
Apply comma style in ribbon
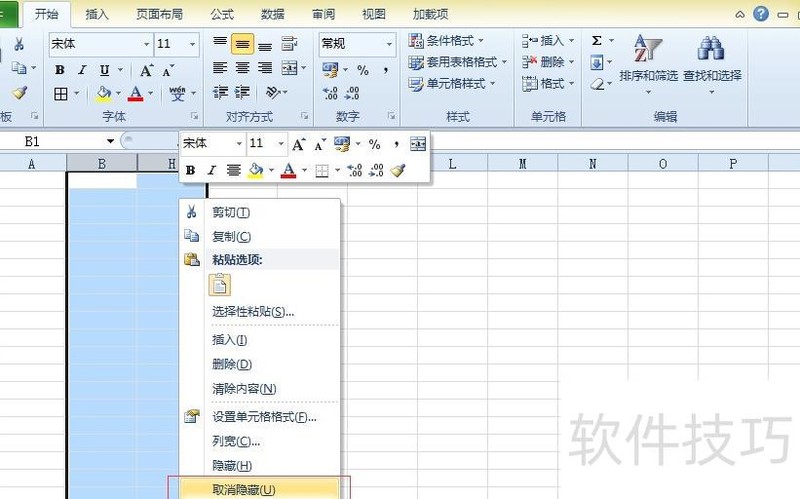coord(386,70)
